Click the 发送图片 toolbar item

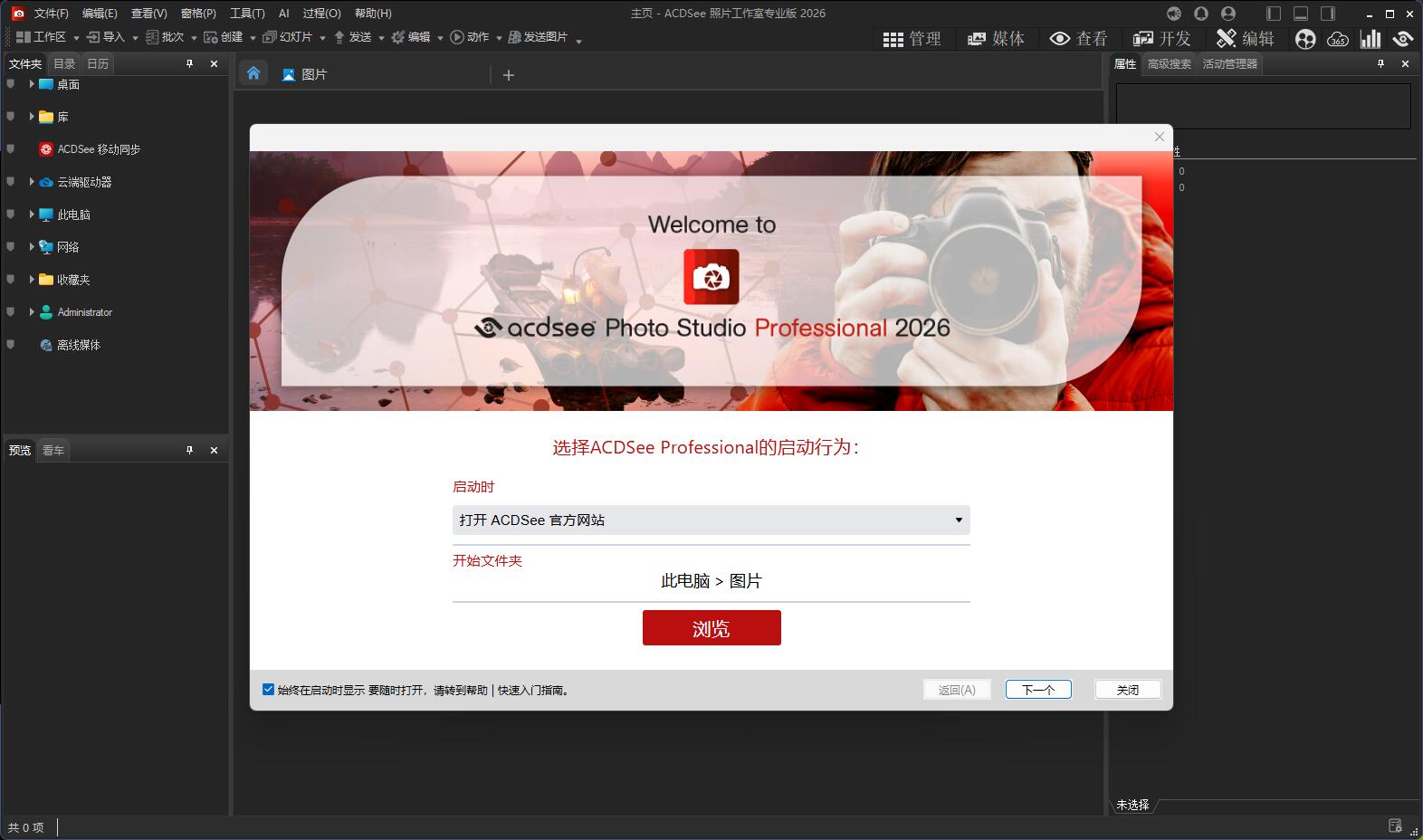pos(538,37)
